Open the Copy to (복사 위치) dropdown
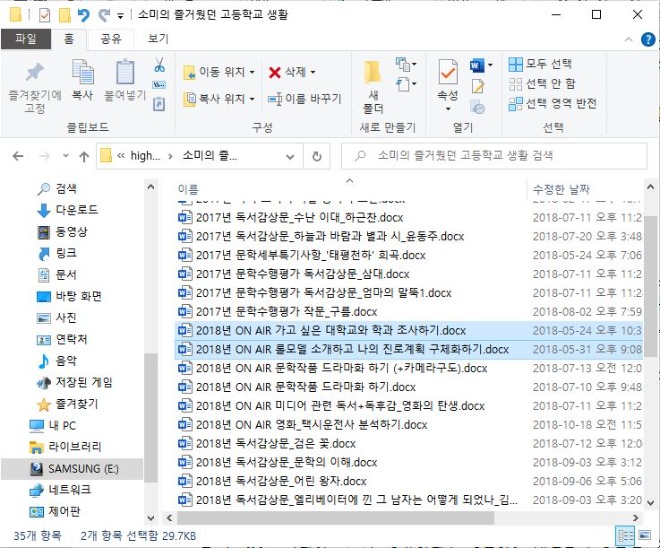 220,99
